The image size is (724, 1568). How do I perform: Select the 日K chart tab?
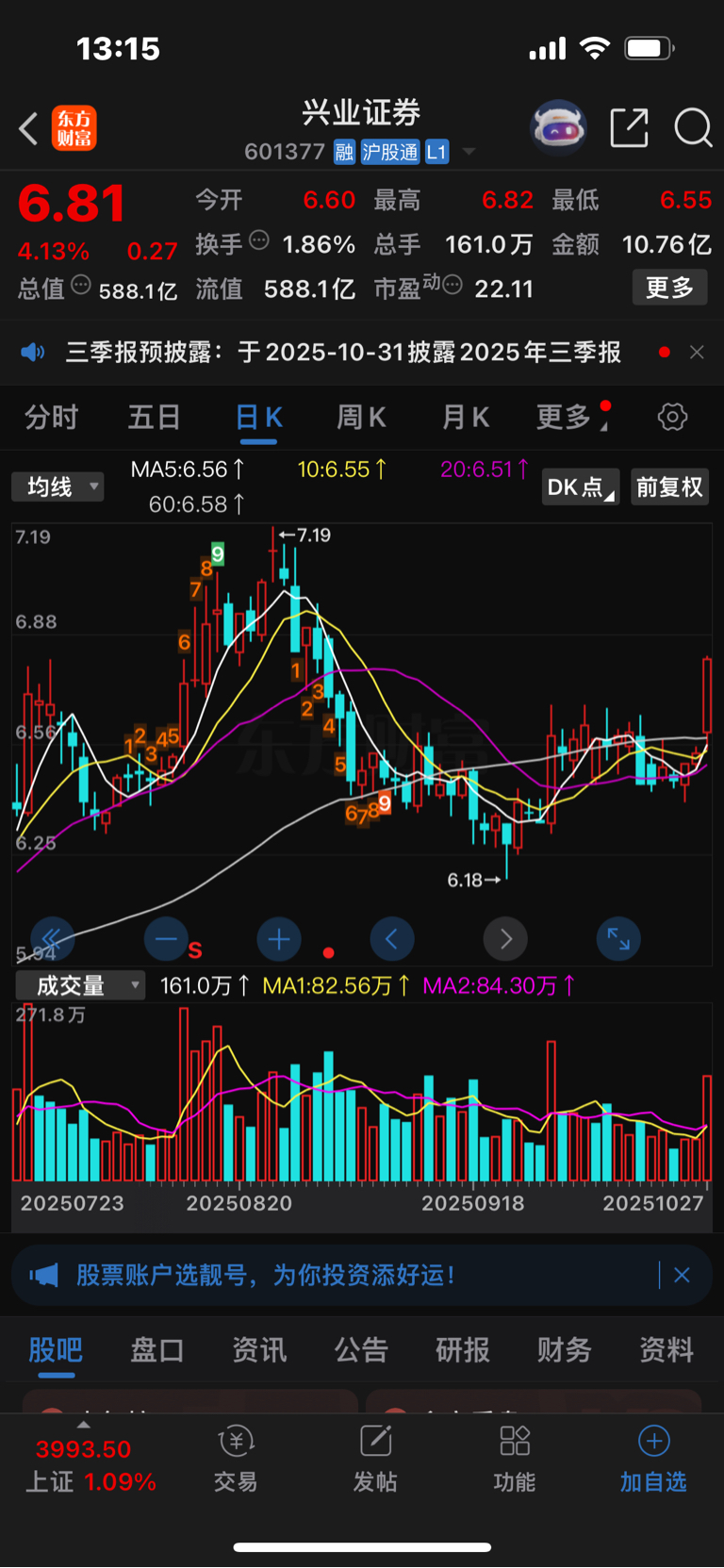pyautogui.click(x=258, y=417)
